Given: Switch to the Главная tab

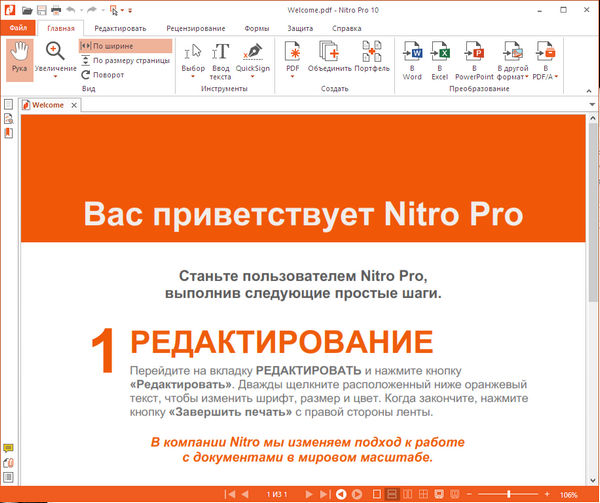Looking at the screenshot, I should pos(61,28).
